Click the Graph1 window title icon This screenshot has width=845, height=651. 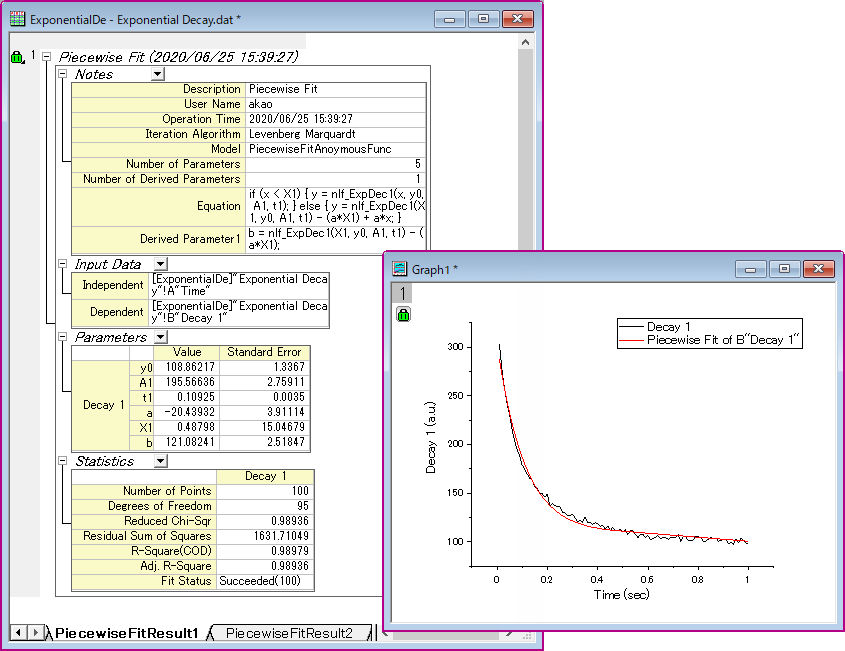[400, 269]
